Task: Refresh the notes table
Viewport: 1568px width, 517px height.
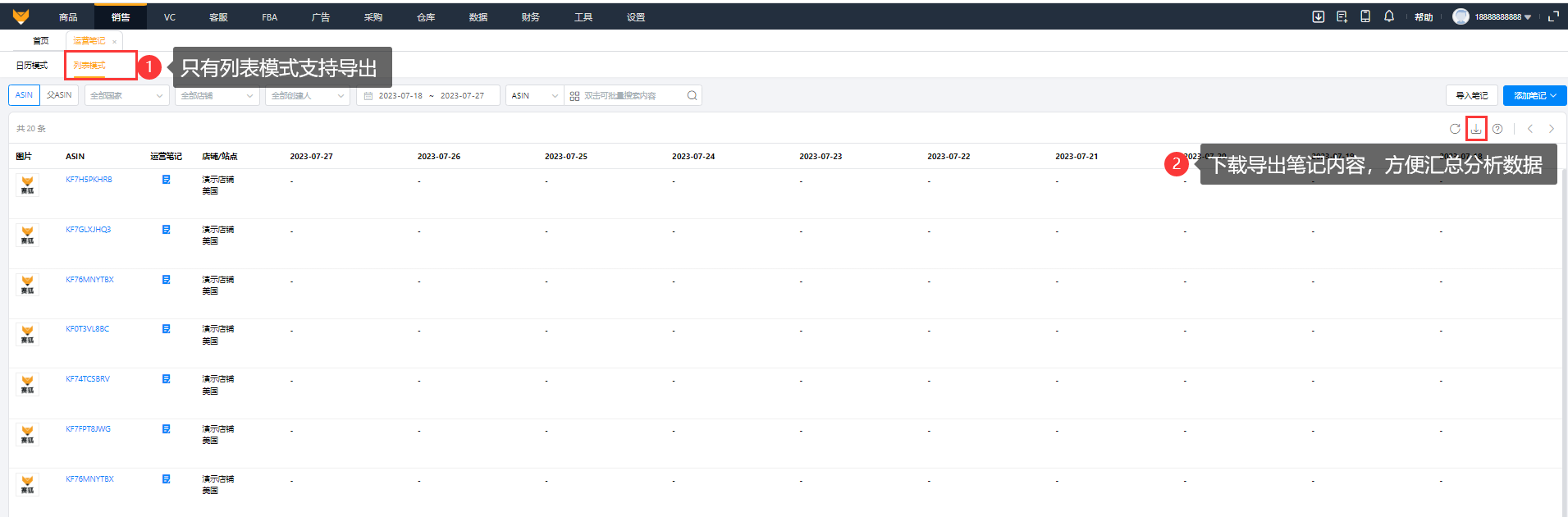Action: coord(1455,129)
